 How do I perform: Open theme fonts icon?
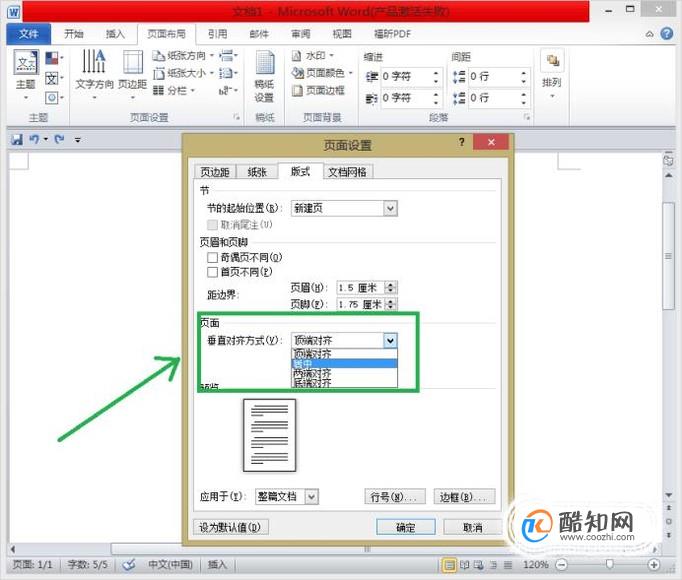point(54,79)
